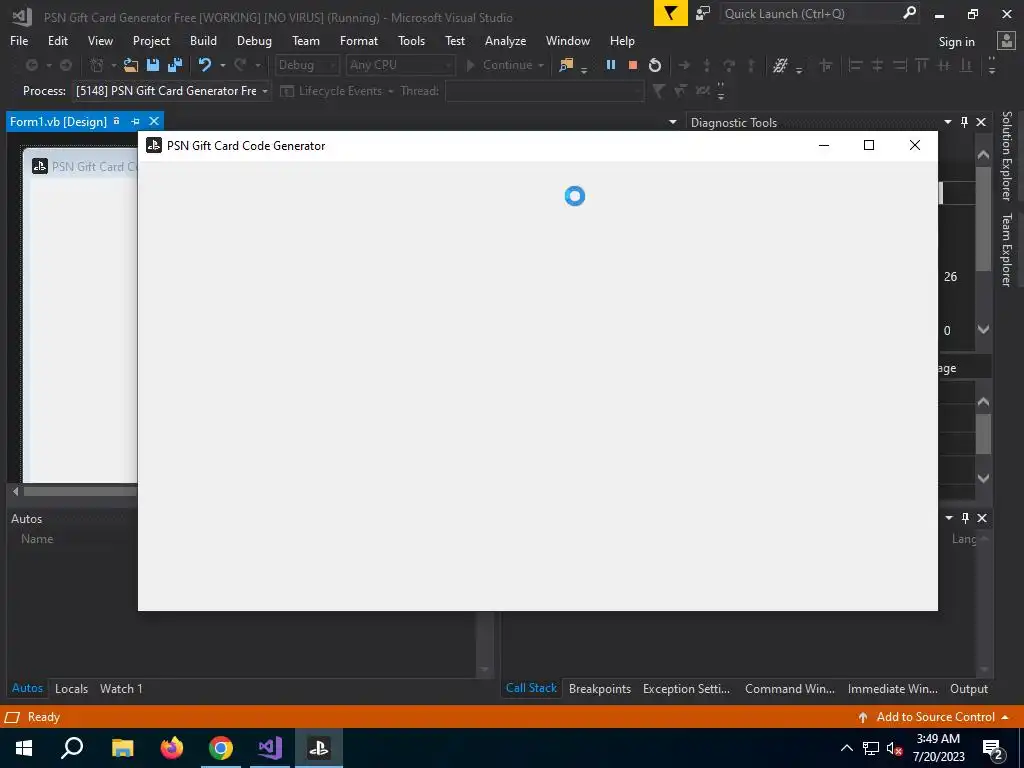Expand the Call Stack window options arrow

pos(949,518)
